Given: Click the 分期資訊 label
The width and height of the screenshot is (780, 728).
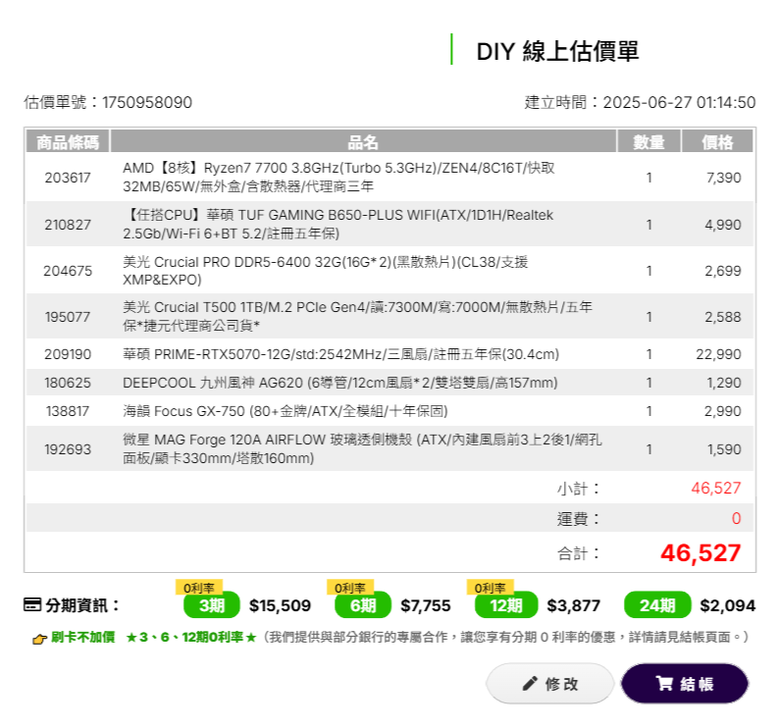Looking at the screenshot, I should (83, 606).
